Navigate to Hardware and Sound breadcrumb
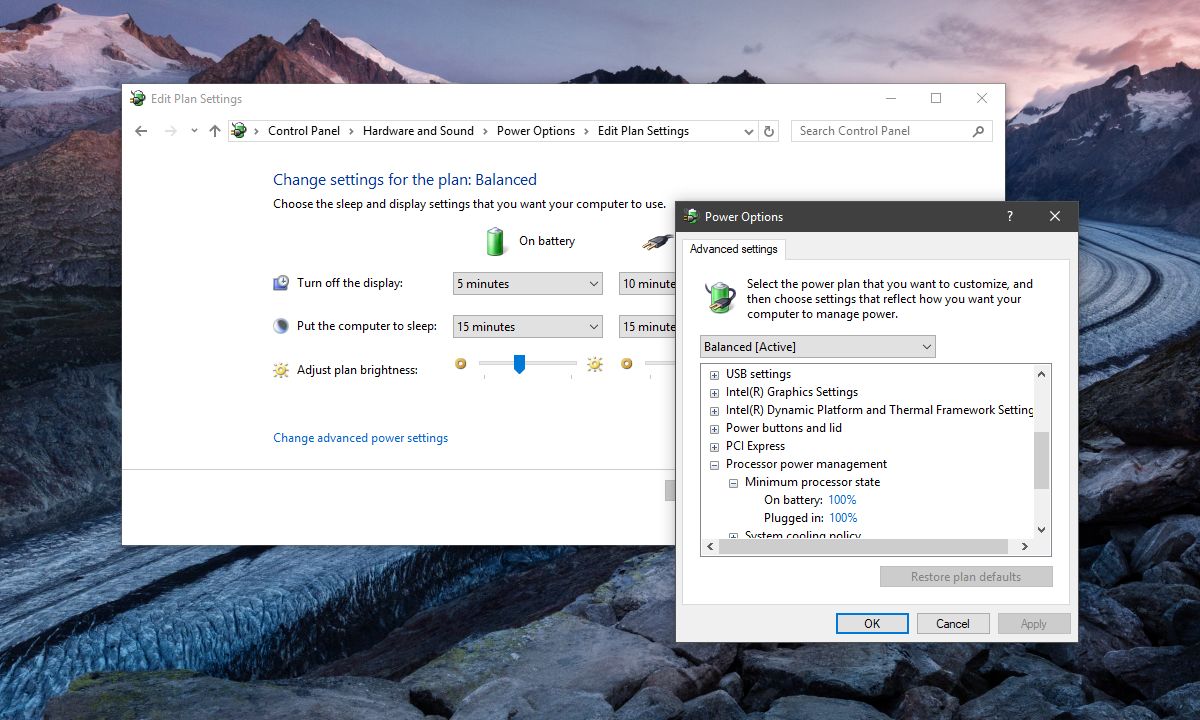This screenshot has height=720, width=1200. pyautogui.click(x=418, y=131)
